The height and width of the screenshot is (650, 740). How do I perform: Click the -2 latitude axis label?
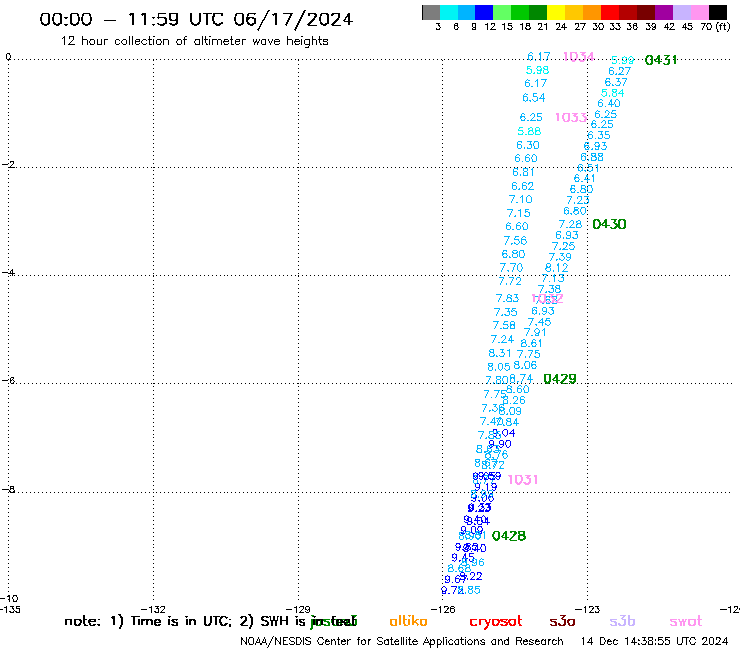click(8, 165)
